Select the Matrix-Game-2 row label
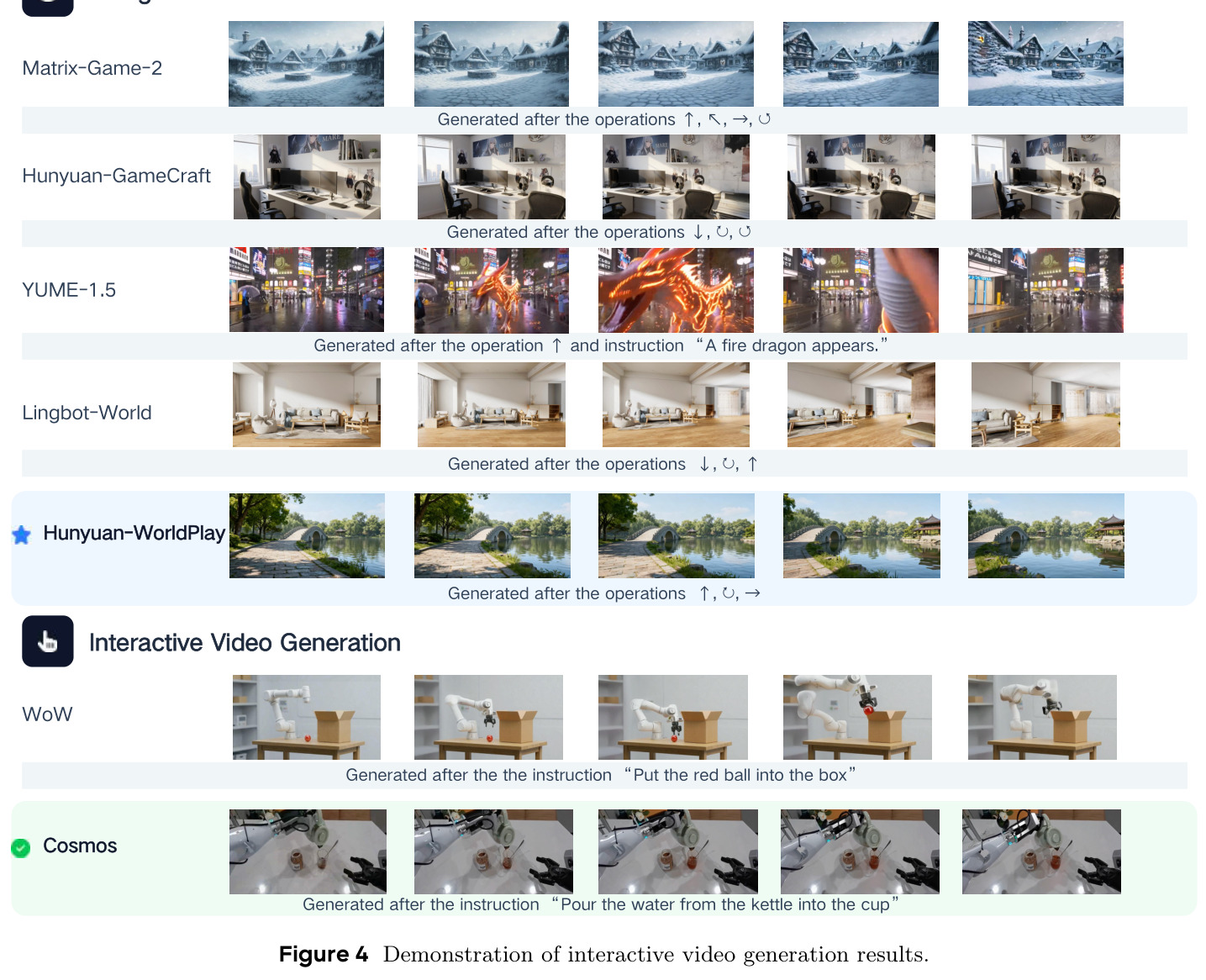1206x980 pixels. coord(92,68)
